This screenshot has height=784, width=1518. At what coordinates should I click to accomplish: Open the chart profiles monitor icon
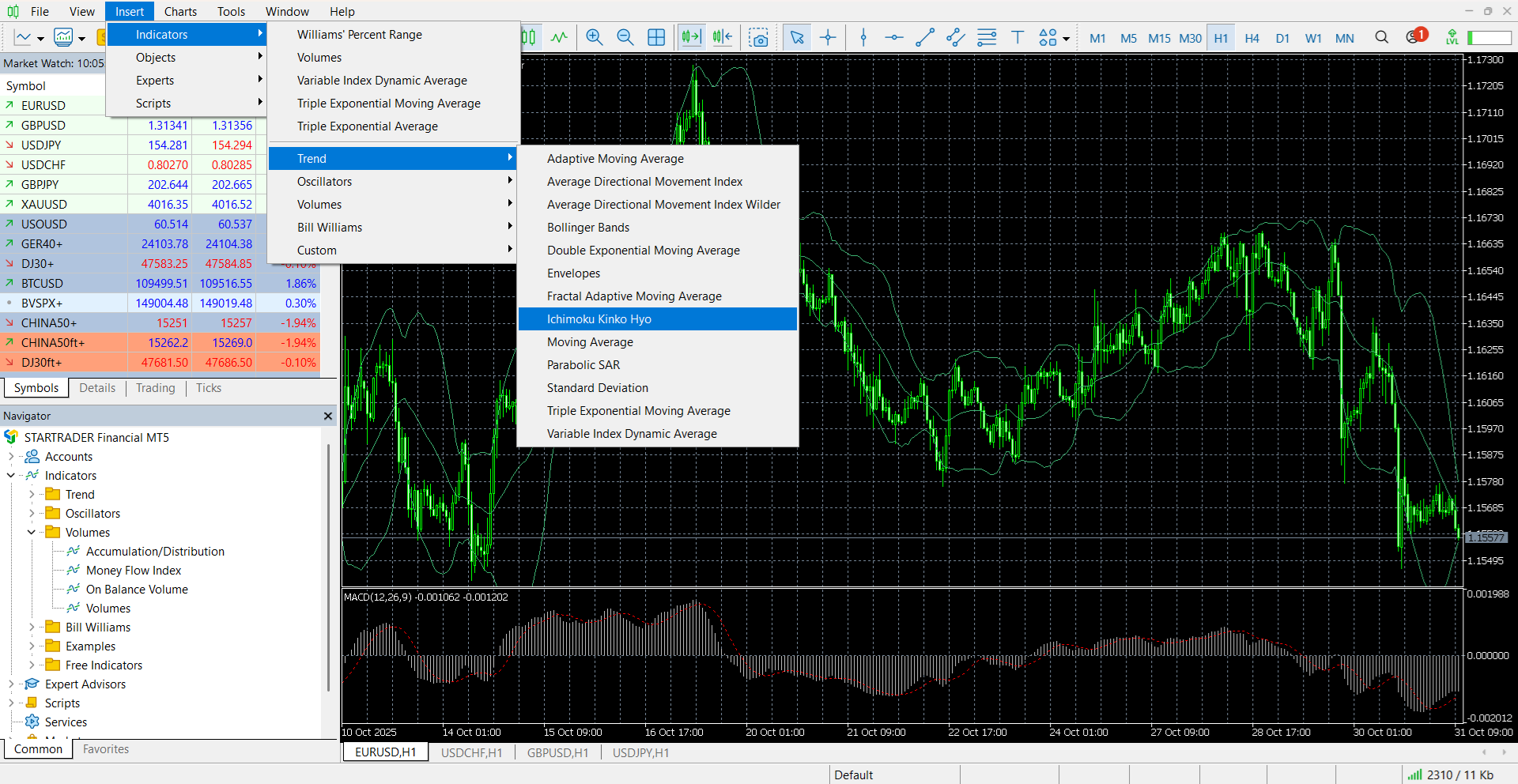(63, 37)
